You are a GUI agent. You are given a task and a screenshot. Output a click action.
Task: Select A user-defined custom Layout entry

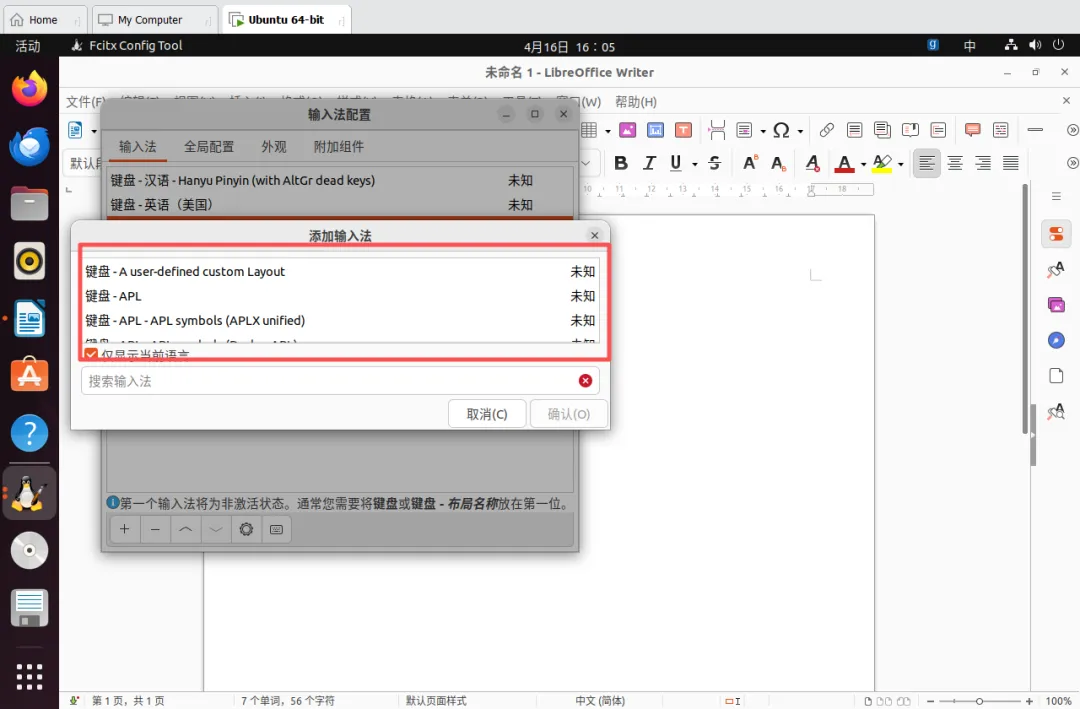pyautogui.click(x=340, y=271)
